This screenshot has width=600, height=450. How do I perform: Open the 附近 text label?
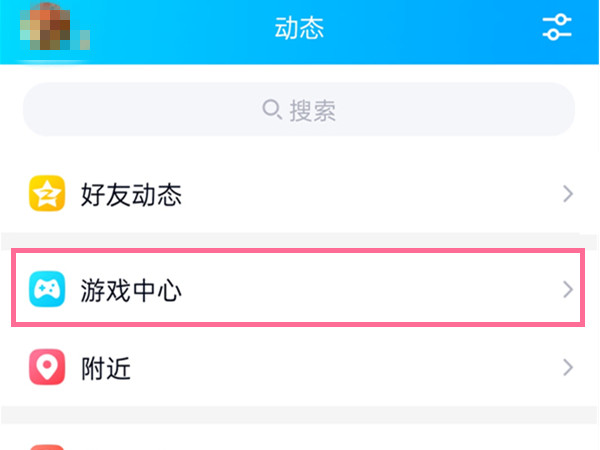click(x=106, y=369)
